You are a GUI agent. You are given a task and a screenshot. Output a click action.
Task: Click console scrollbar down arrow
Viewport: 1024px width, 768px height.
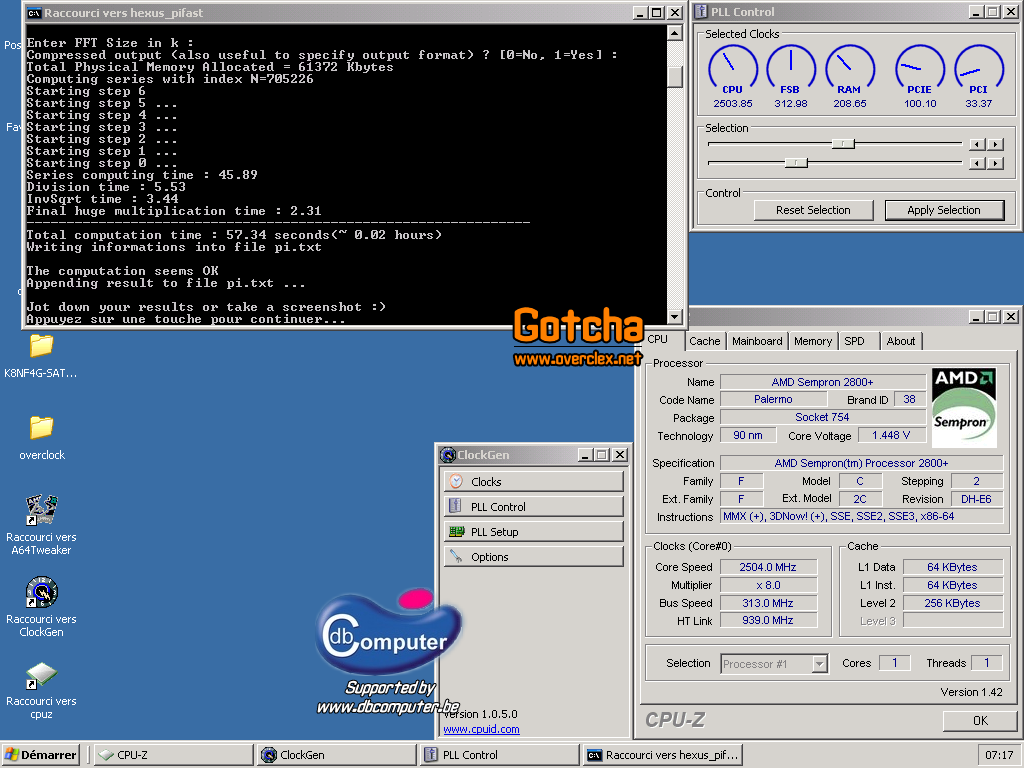[x=675, y=317]
